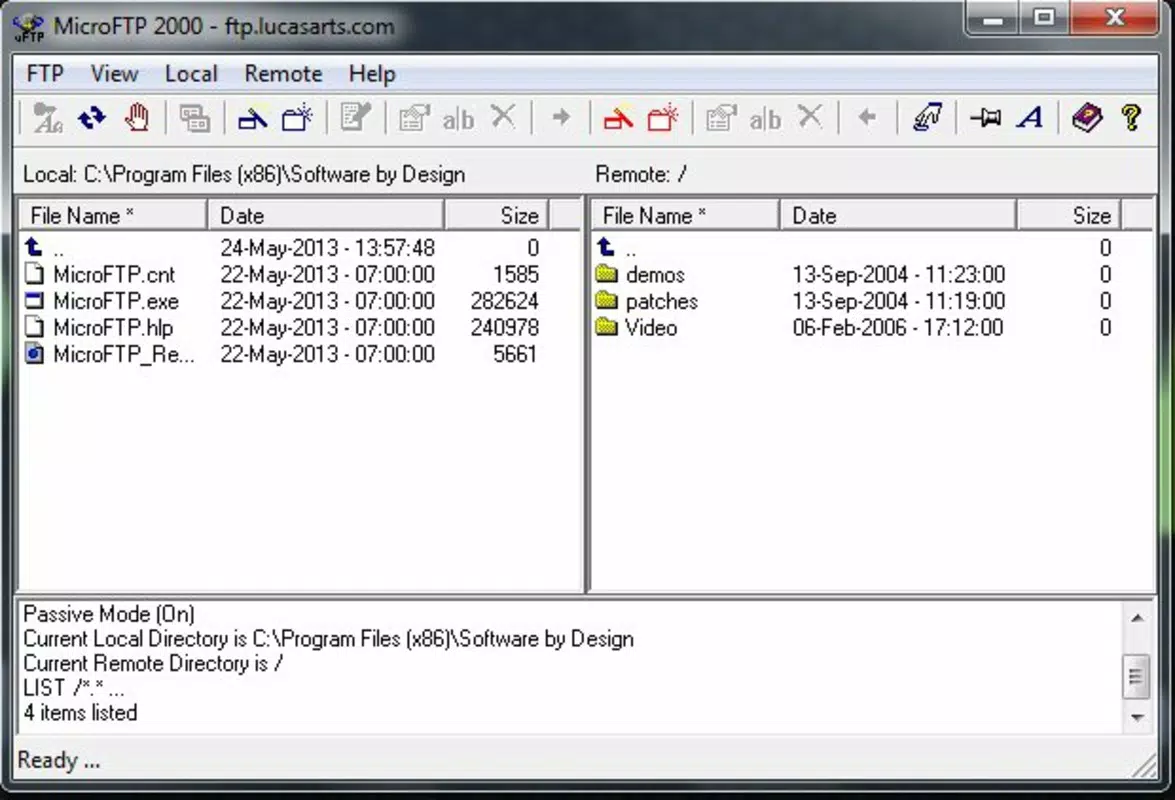Image resolution: width=1175 pixels, height=800 pixels.
Task: Open the Help menu
Action: click(372, 73)
